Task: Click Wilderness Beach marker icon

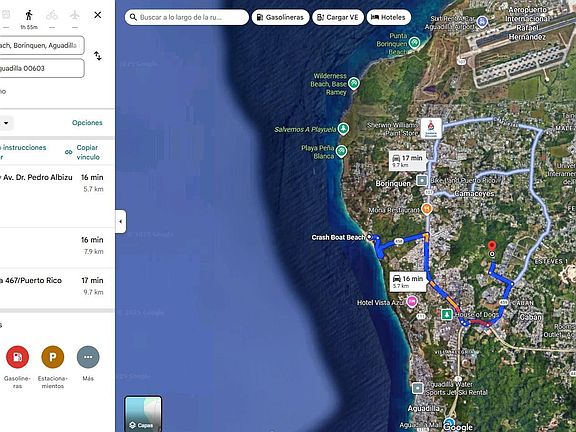Action: [x=353, y=83]
